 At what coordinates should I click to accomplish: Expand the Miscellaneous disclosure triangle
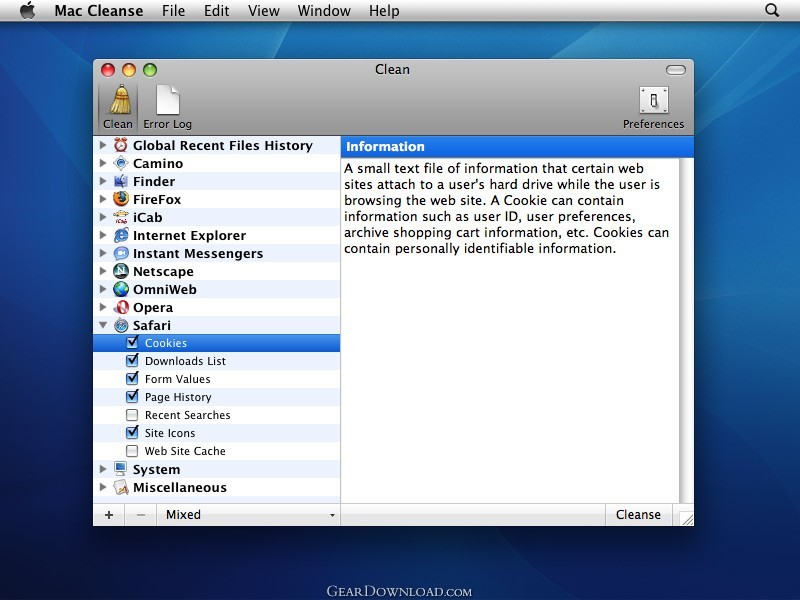(x=103, y=487)
